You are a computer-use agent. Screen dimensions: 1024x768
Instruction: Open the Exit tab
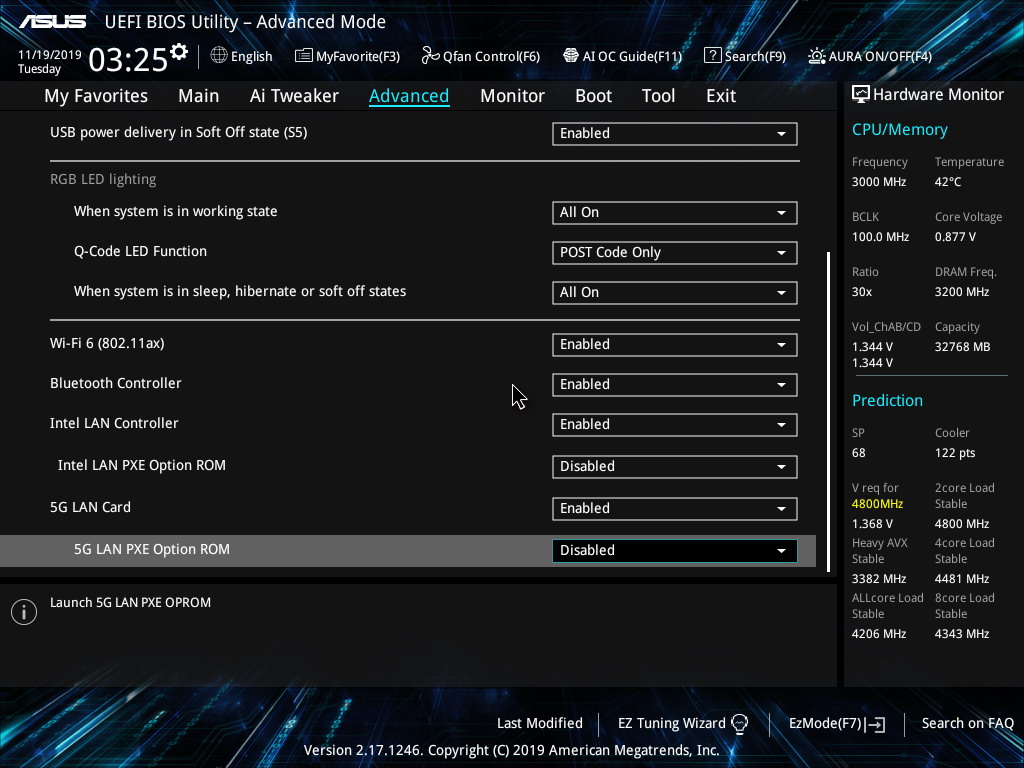[721, 96]
